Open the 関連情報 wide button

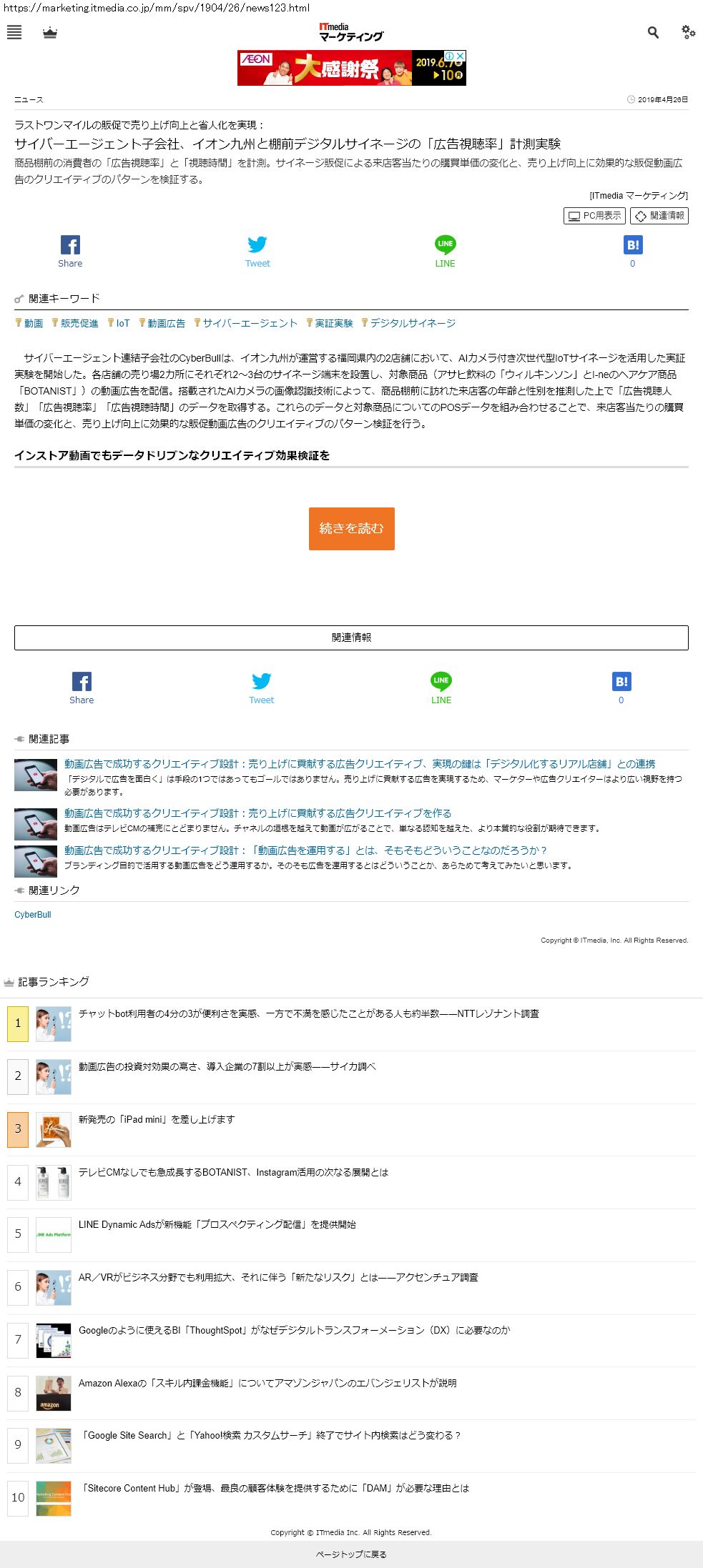coord(351,637)
